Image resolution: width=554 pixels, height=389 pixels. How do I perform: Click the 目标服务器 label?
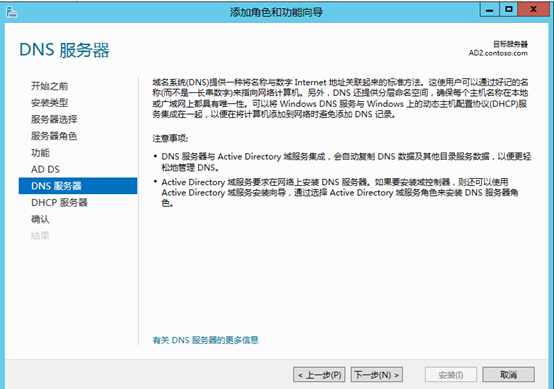pos(510,44)
